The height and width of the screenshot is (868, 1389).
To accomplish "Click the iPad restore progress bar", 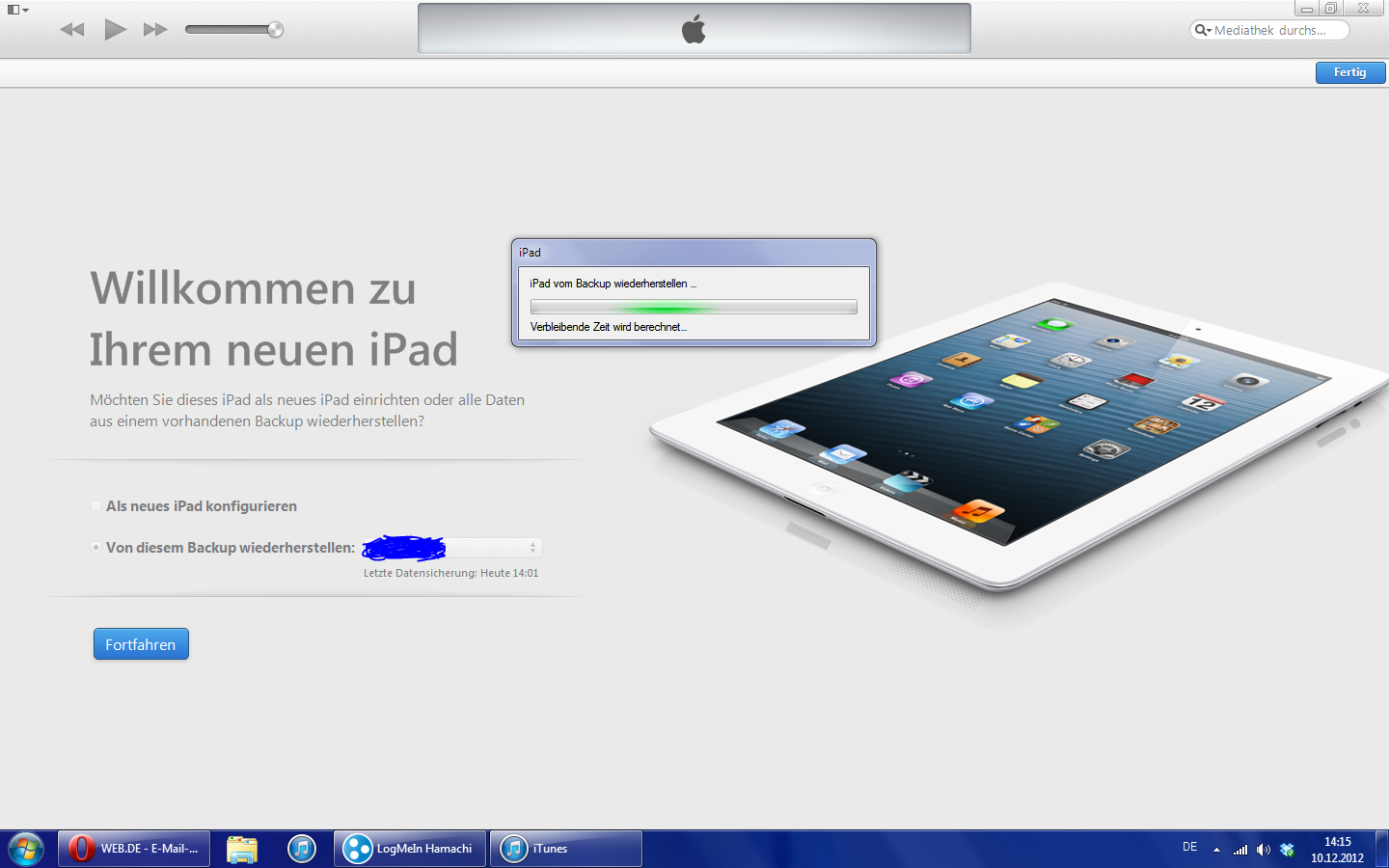I will [694, 307].
